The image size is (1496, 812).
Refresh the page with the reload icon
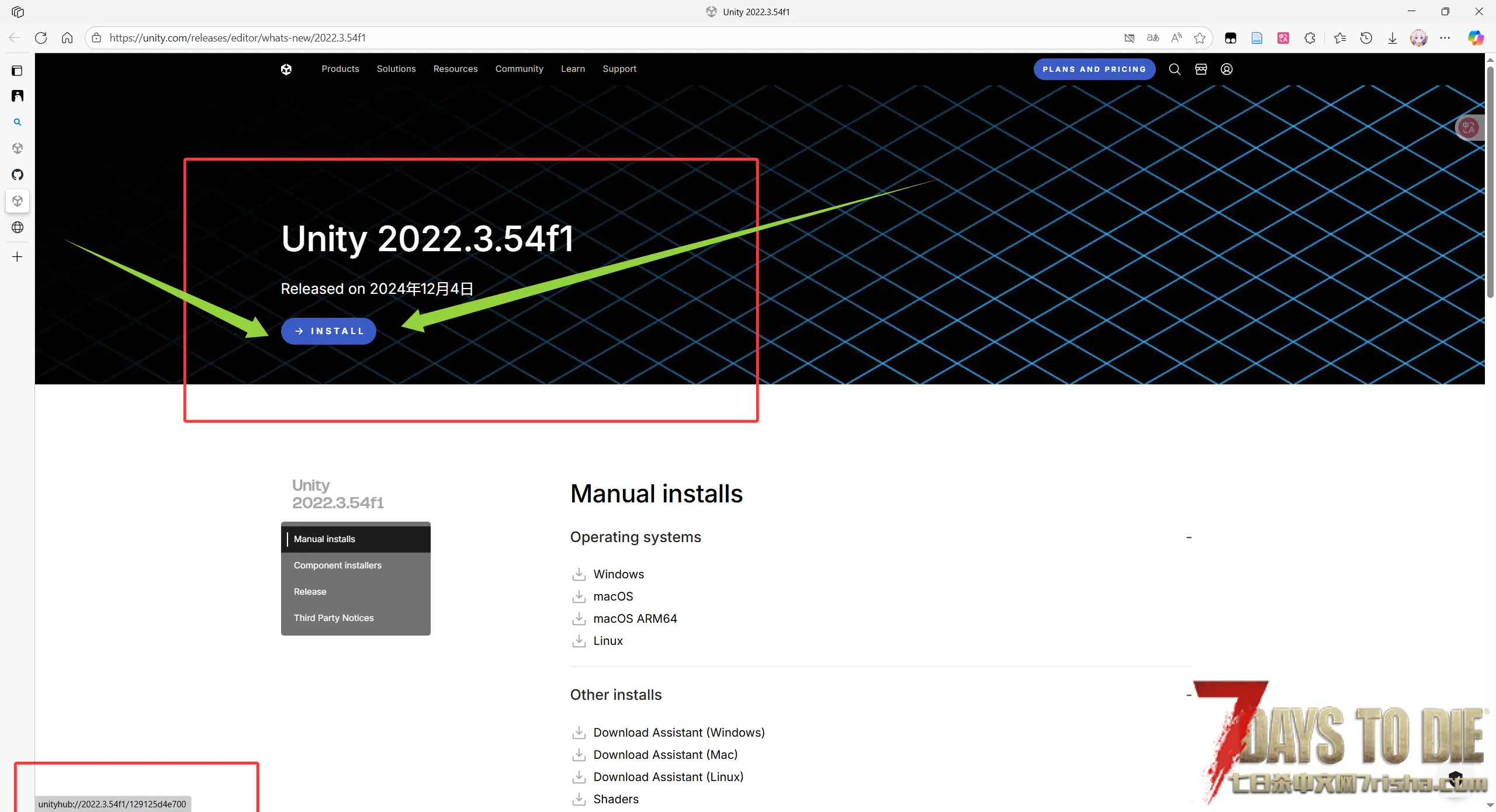[41, 38]
